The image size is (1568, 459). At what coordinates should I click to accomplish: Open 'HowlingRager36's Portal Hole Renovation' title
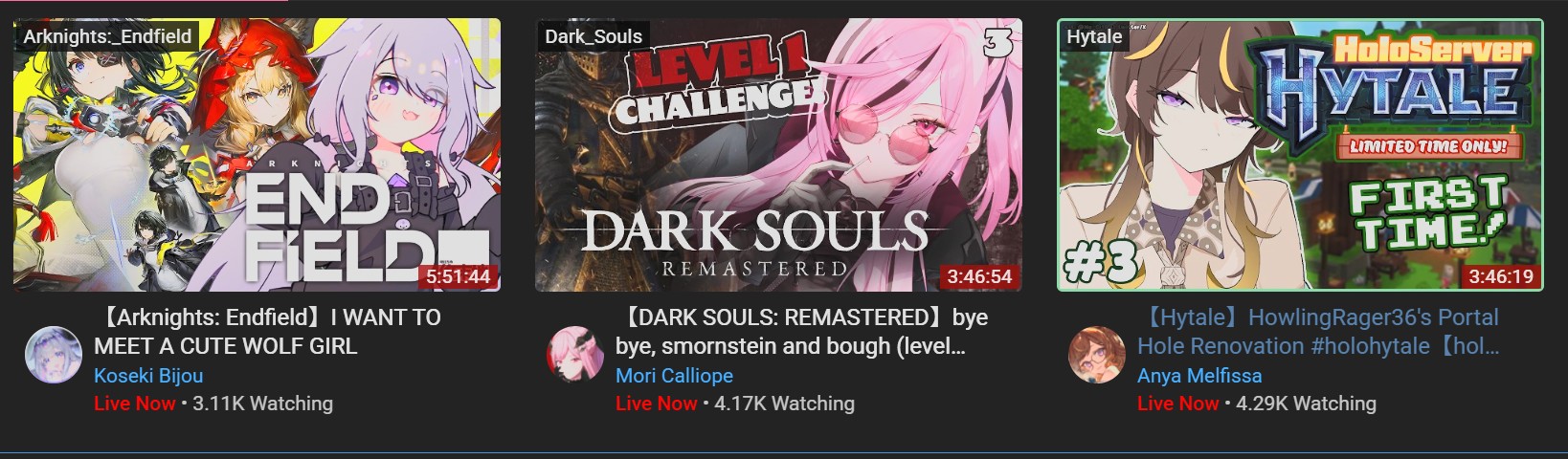(x=1318, y=332)
